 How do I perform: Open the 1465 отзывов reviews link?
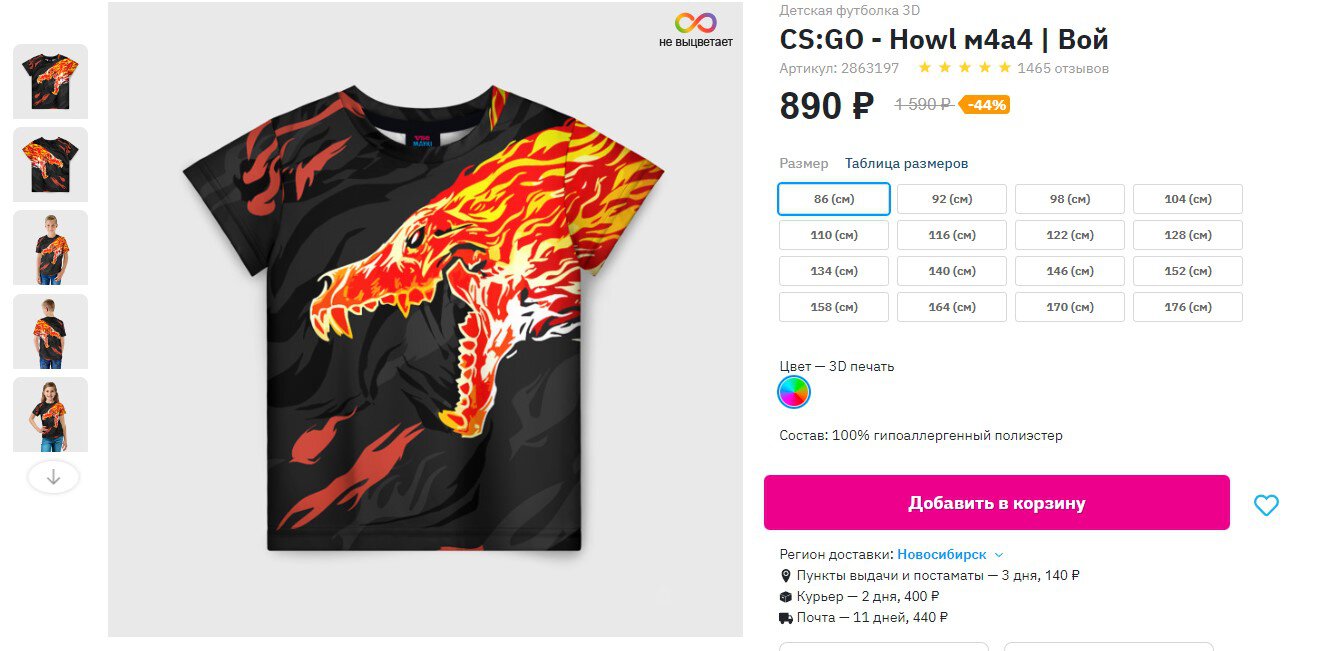point(1063,69)
